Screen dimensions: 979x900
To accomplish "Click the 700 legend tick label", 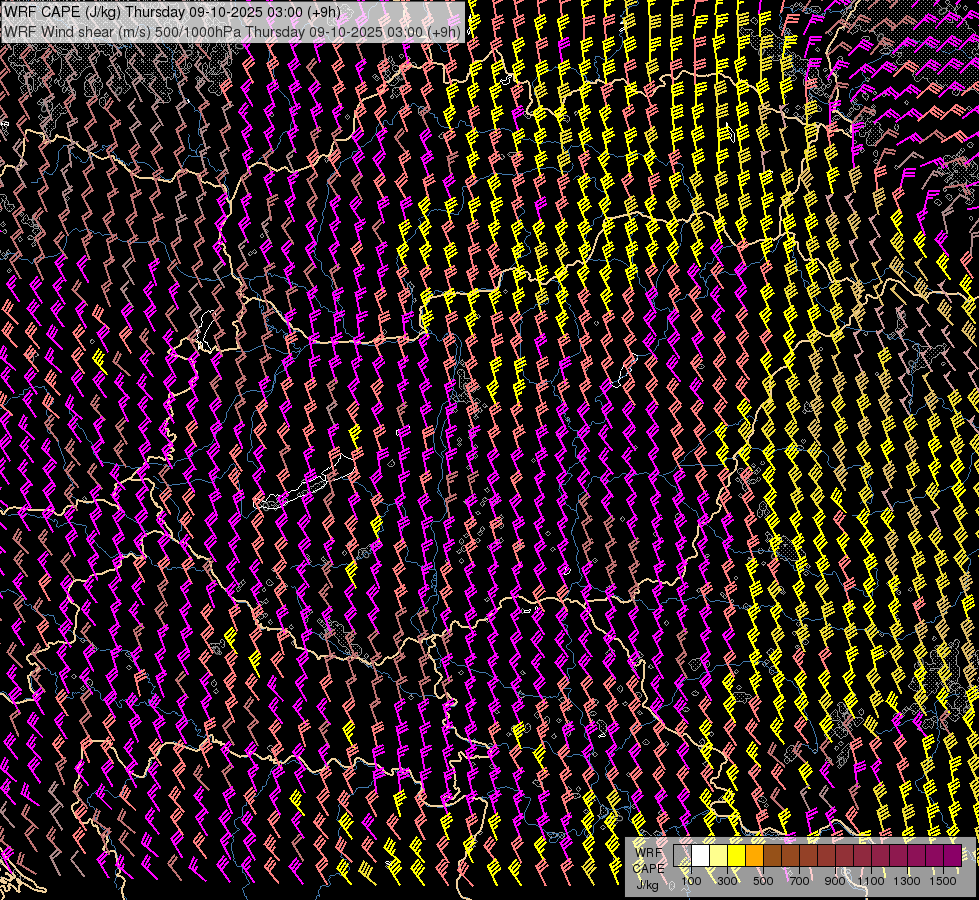I will (x=799, y=881).
